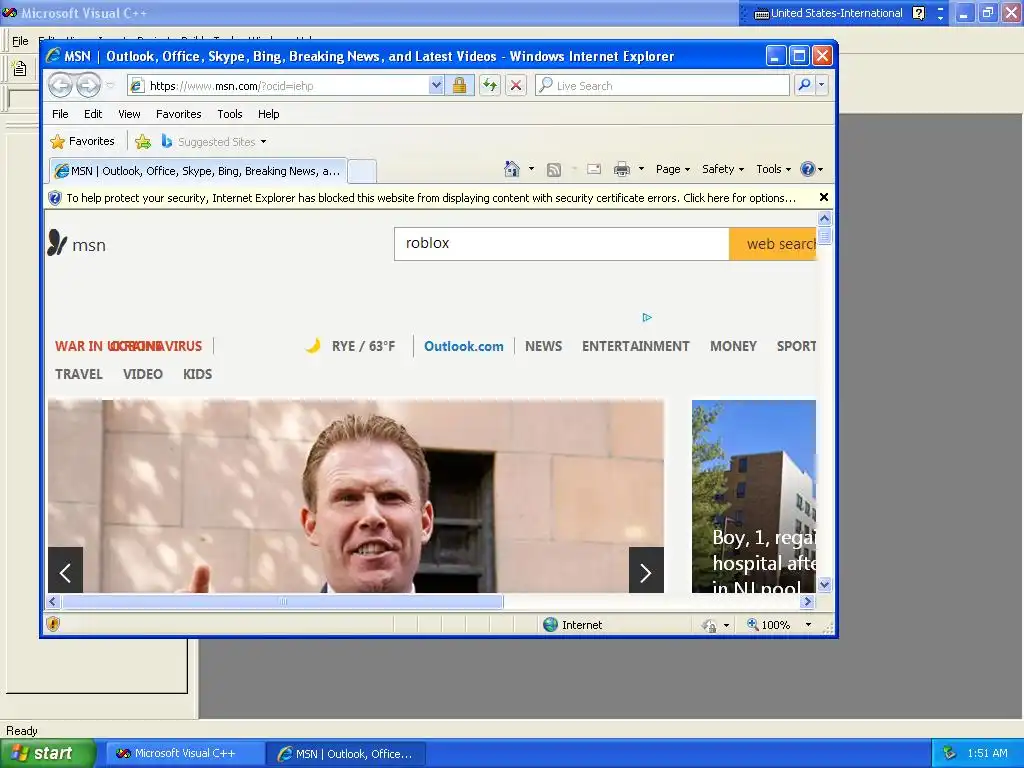
Task: Open the TRAVEL section link
Action: click(x=78, y=374)
